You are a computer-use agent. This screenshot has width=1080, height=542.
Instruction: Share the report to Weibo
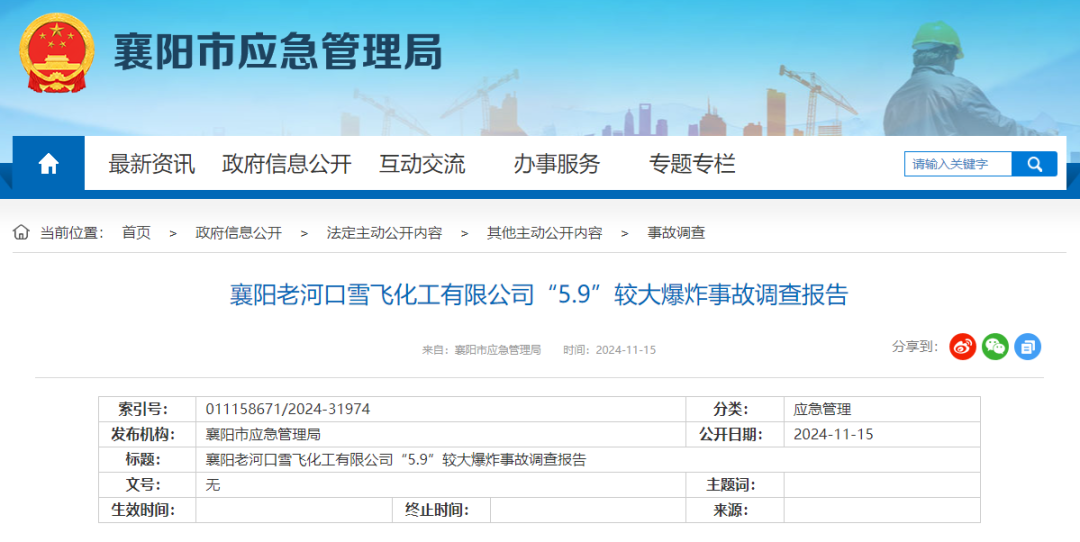[962, 346]
